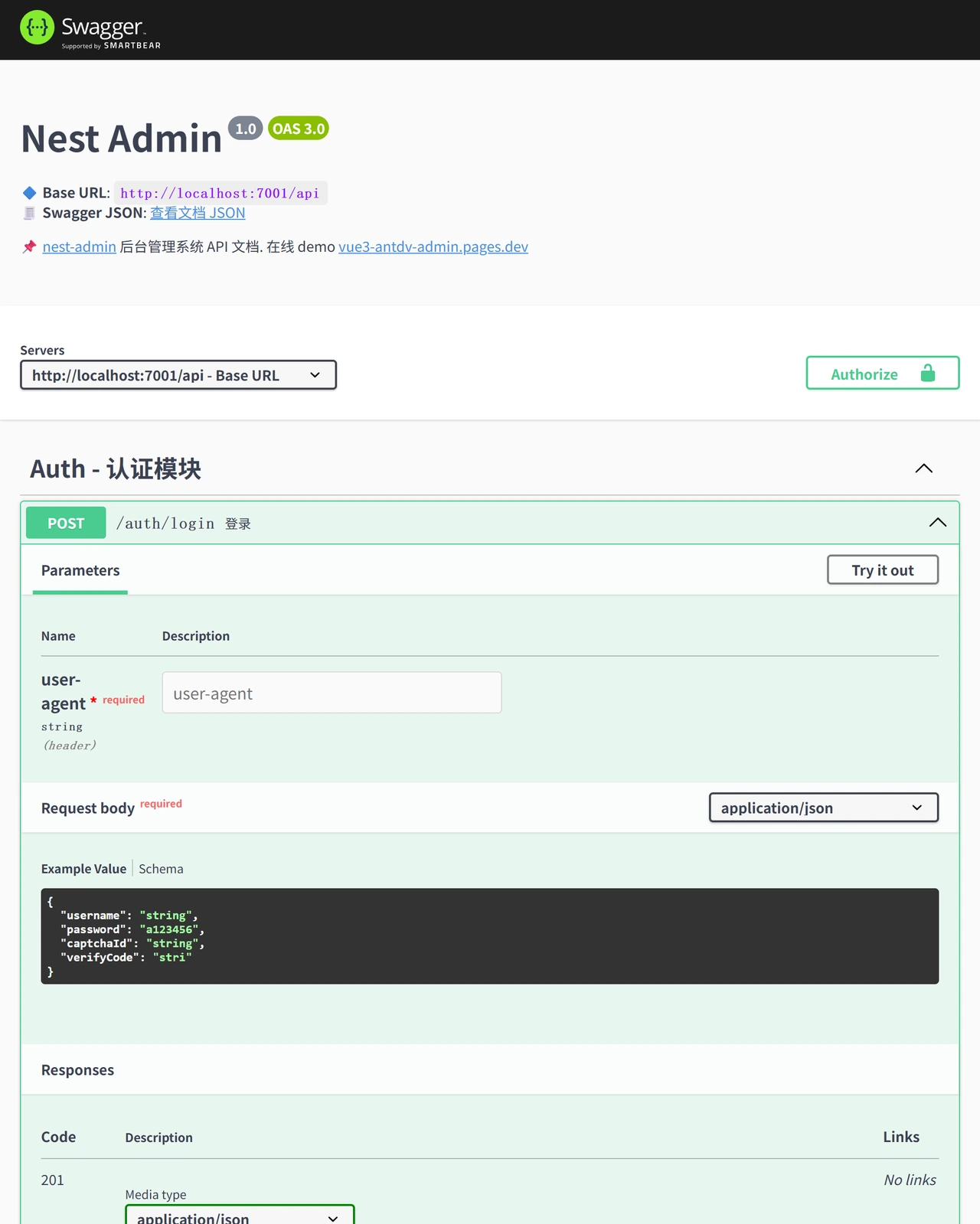Click the Request body label
980x1224 pixels.
pyautogui.click(x=88, y=808)
